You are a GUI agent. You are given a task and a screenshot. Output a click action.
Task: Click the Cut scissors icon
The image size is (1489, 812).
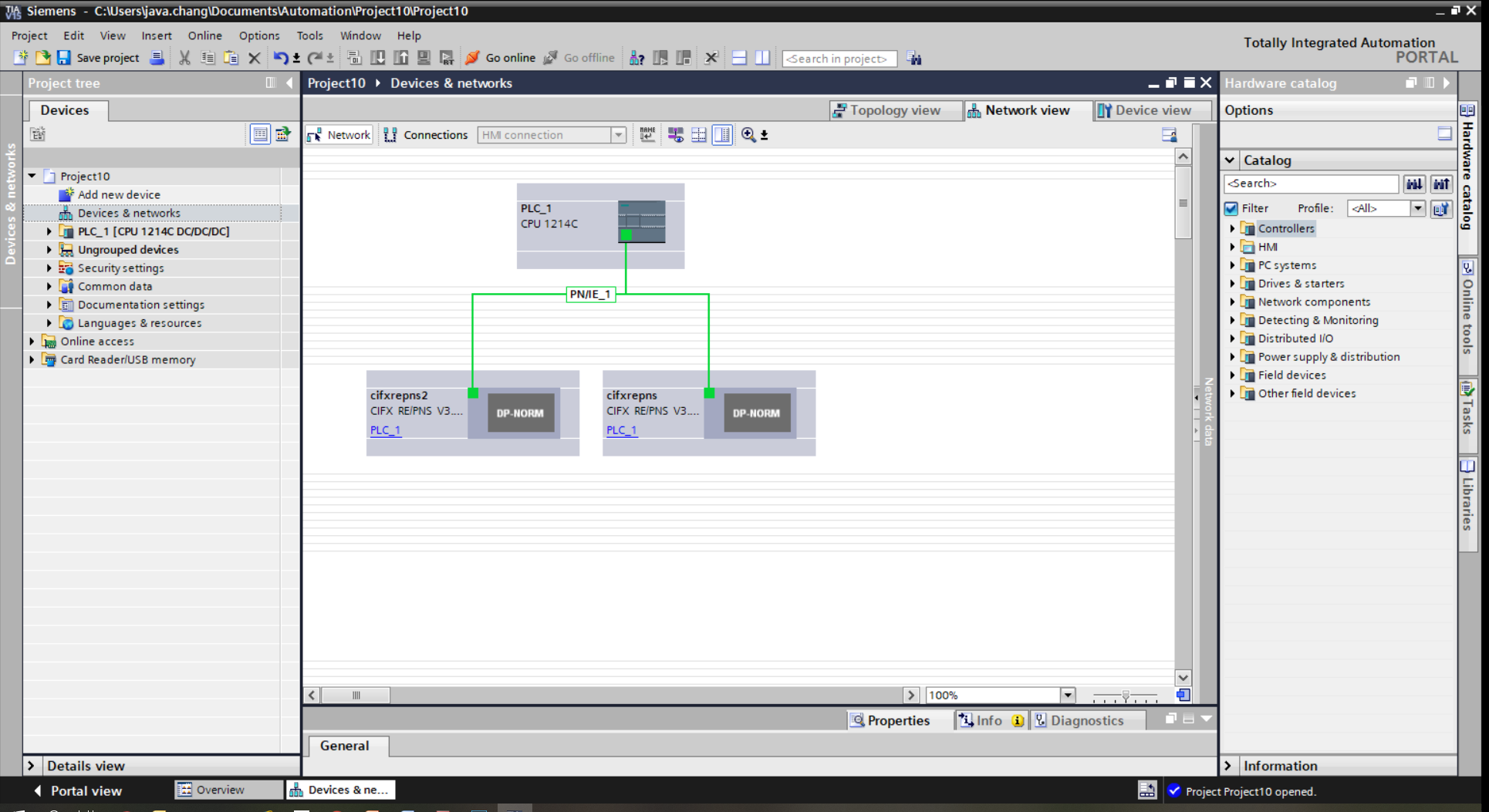184,58
